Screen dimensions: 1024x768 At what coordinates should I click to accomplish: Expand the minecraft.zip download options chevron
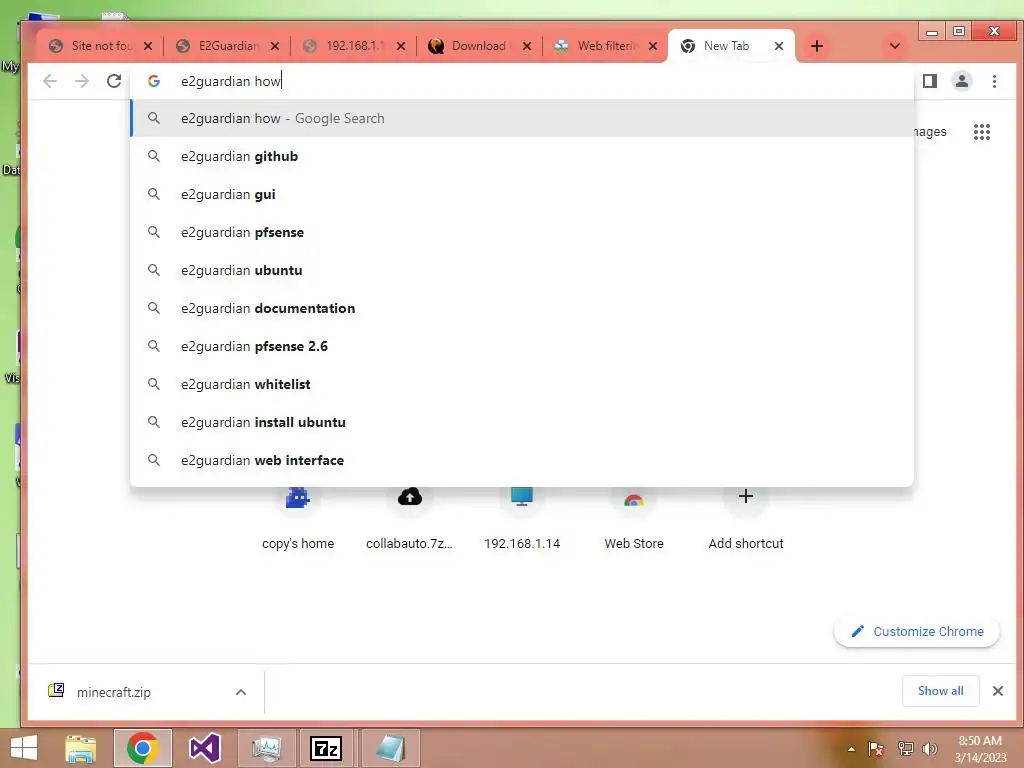point(240,692)
